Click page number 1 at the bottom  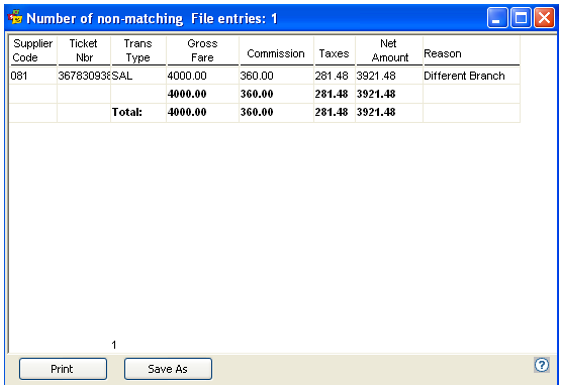pyautogui.click(x=114, y=345)
